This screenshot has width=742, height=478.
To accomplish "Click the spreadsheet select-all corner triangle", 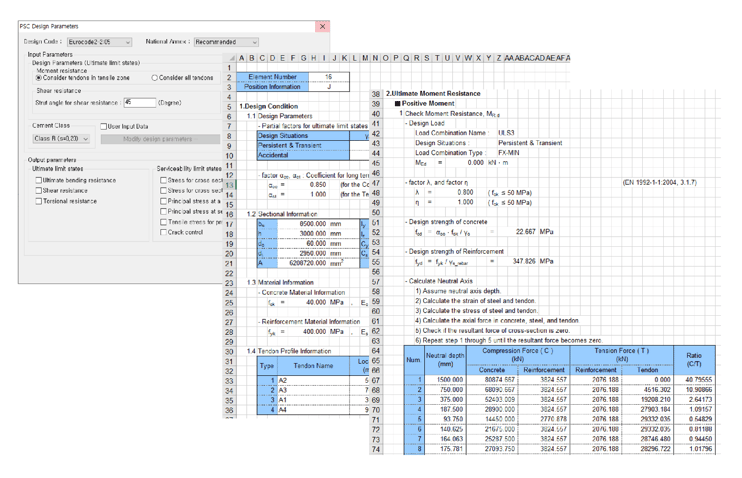I will pos(230,59).
